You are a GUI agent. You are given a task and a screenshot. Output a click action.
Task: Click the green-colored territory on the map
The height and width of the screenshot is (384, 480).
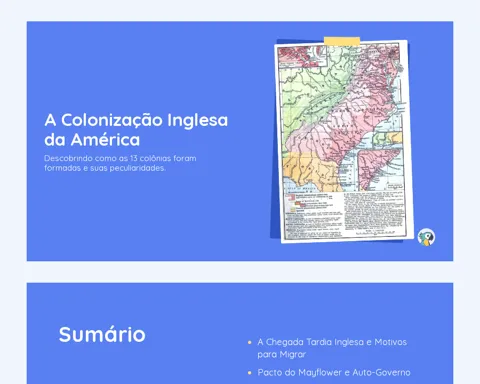coord(312,93)
